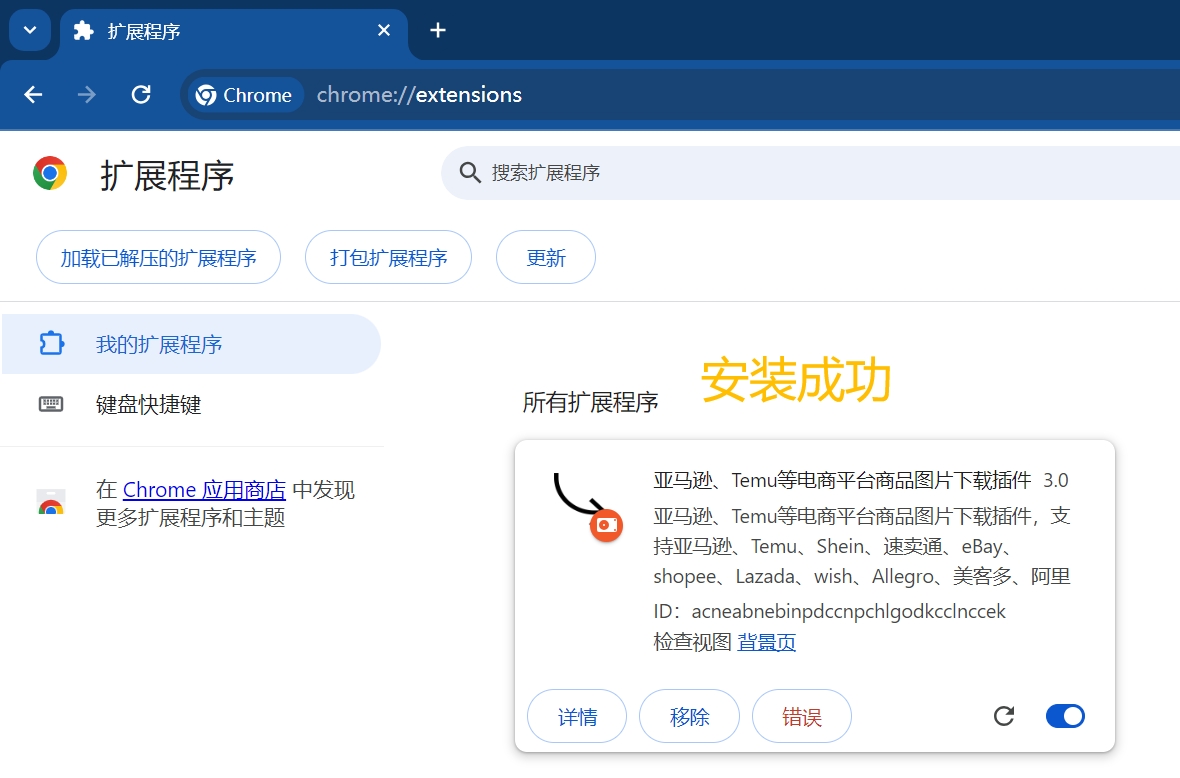Click the extension ID text
The height and width of the screenshot is (778, 1180).
(829, 611)
